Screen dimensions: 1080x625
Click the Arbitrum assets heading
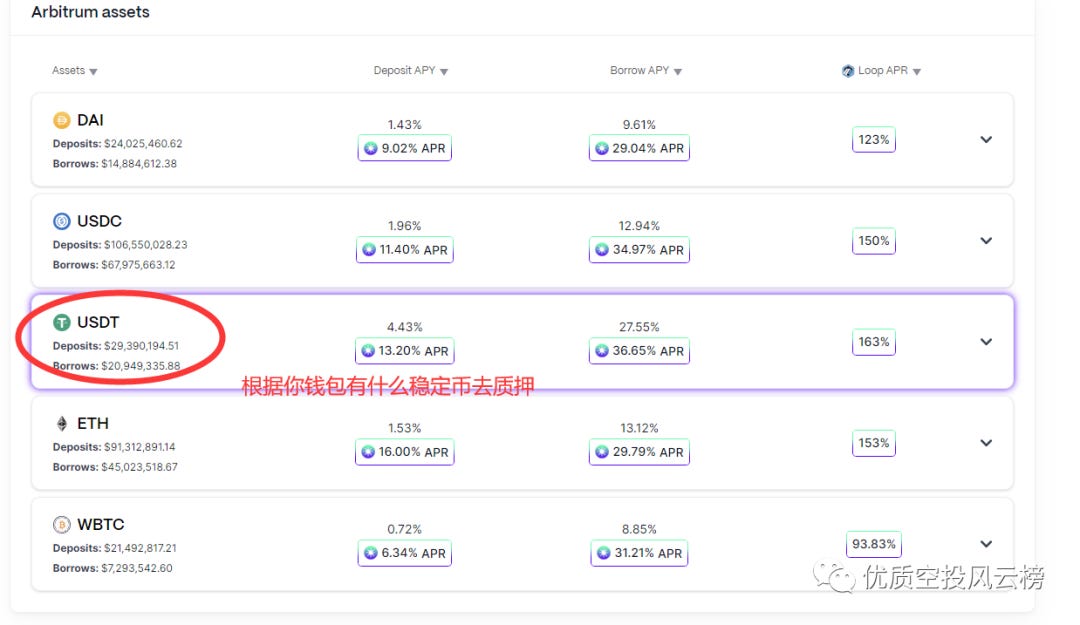coord(90,12)
